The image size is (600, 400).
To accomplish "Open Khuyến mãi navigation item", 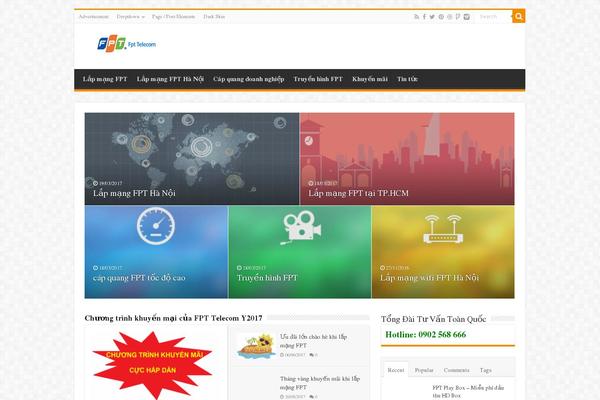I will click(370, 79).
